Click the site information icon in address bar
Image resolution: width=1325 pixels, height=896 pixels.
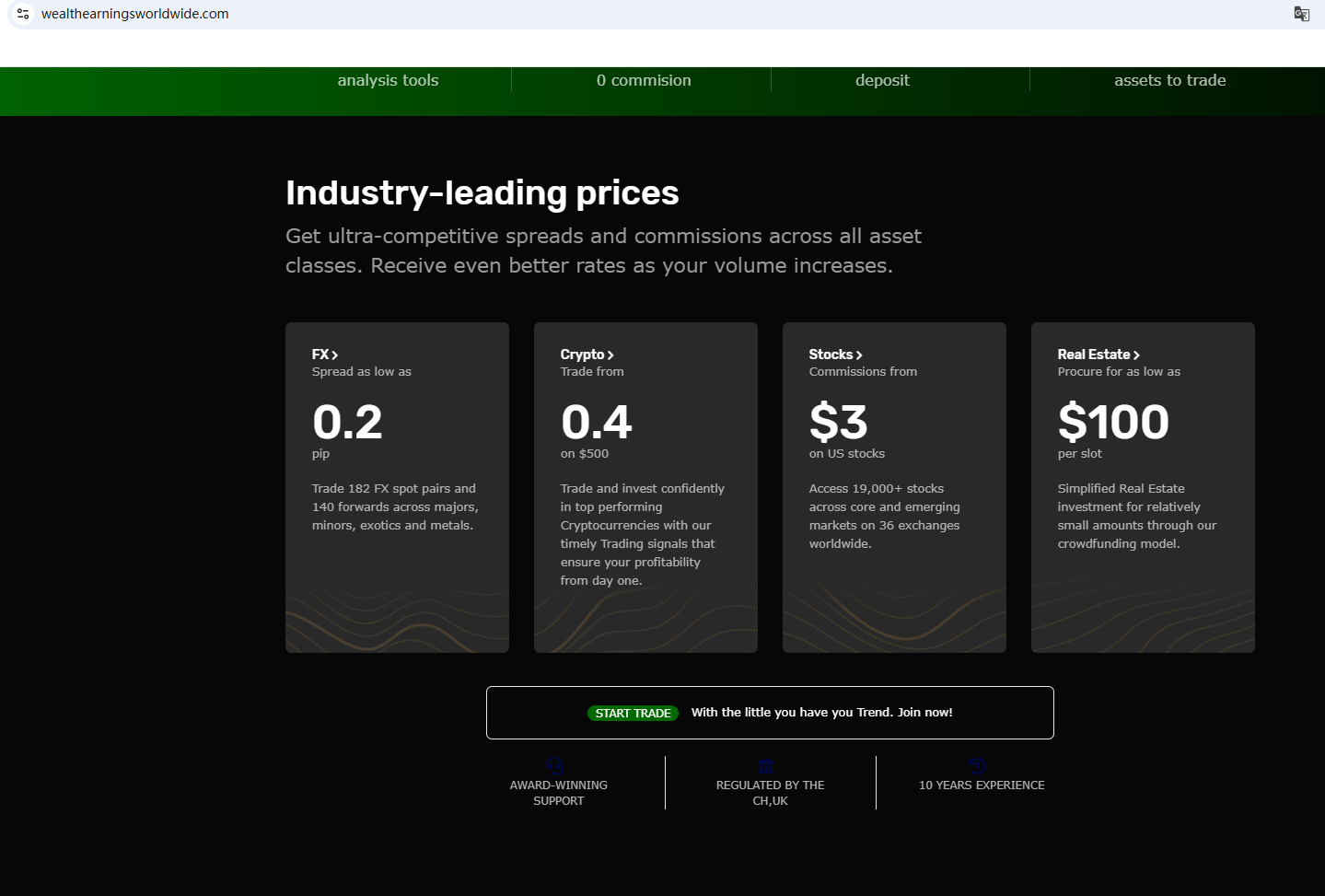tap(23, 14)
